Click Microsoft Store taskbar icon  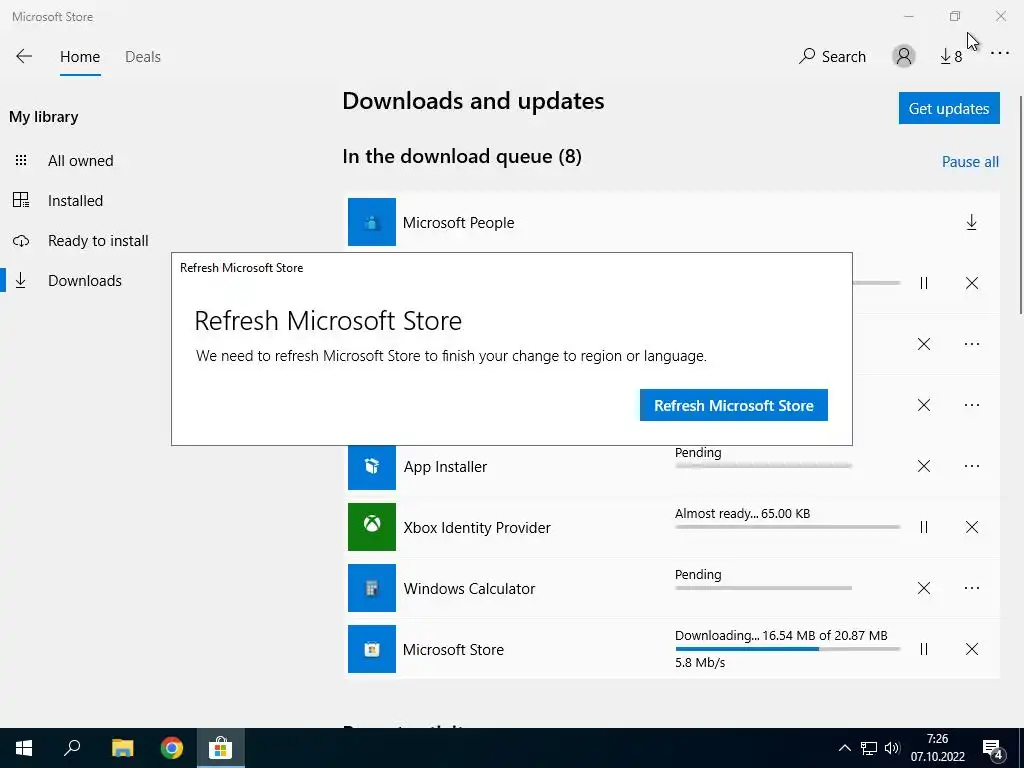tap(221, 748)
